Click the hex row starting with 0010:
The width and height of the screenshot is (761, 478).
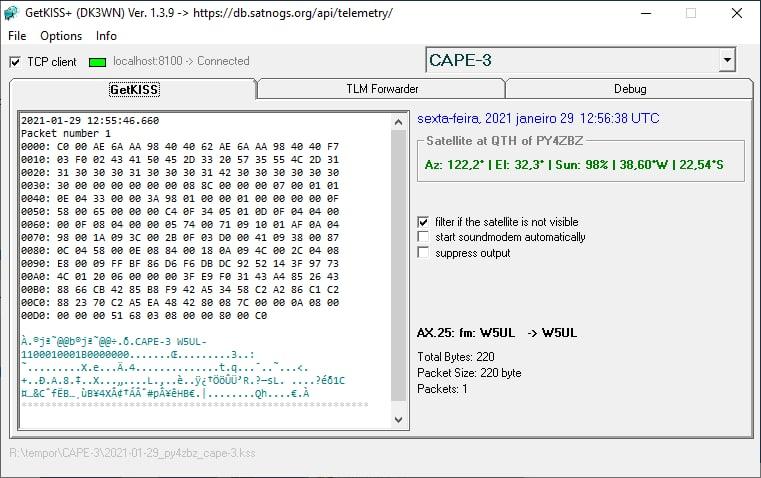click(180, 160)
